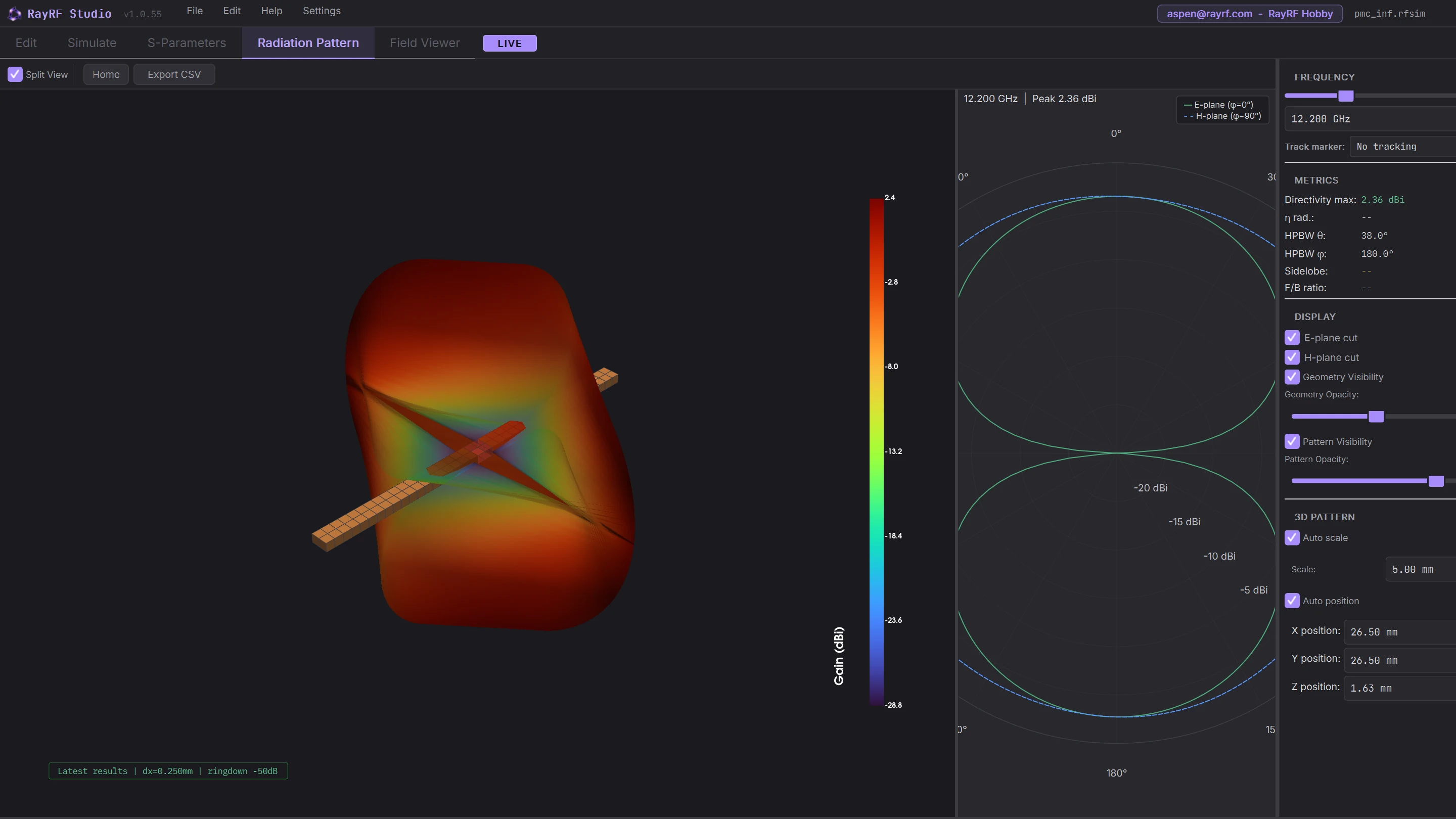Viewport: 1456px width, 819px height.
Task: Click the Peak 2.36 dBi label
Action: point(1064,99)
